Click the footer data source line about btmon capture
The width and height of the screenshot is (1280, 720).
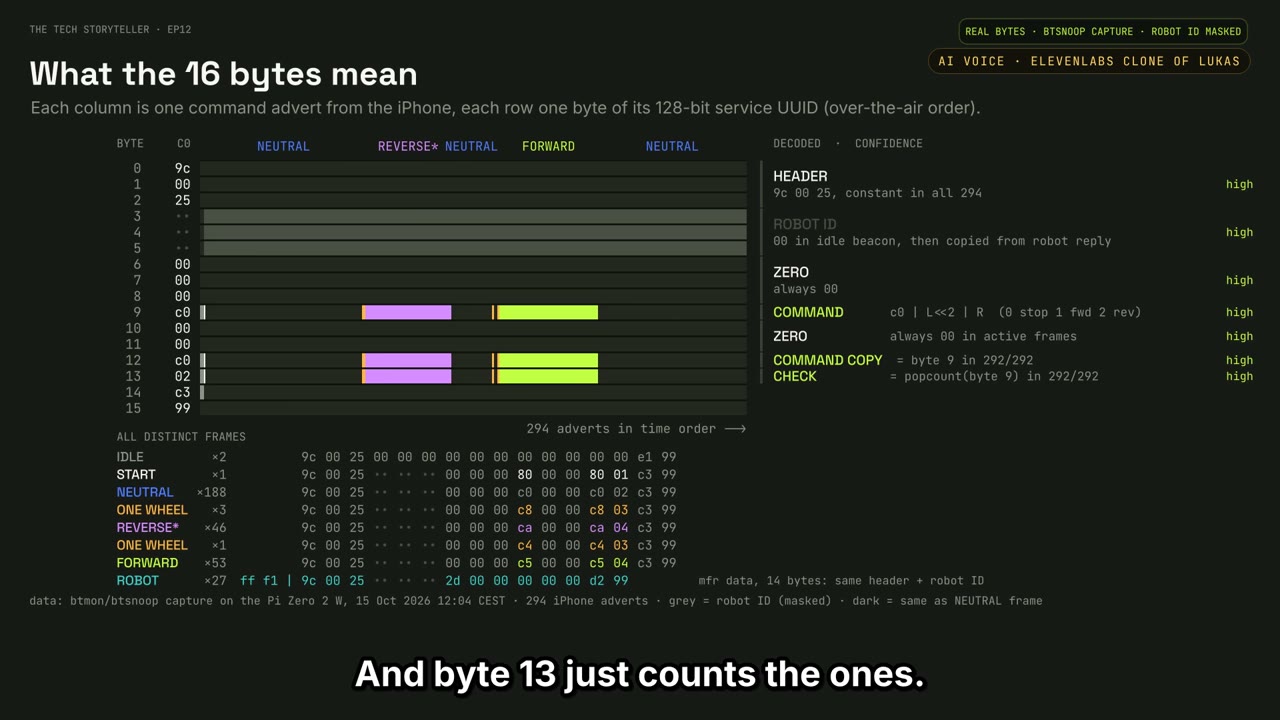(x=536, y=601)
